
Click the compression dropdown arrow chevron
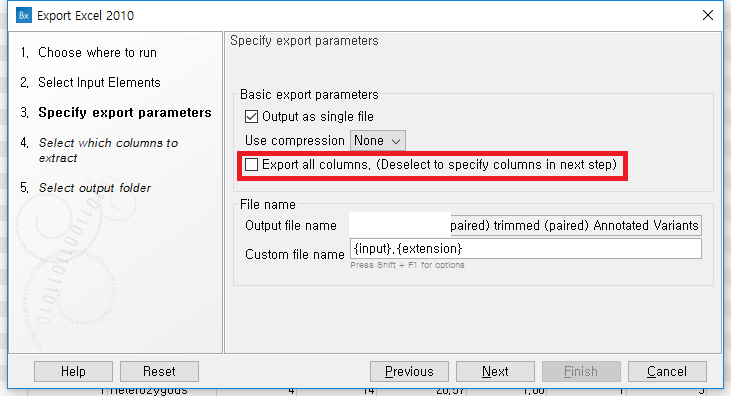coord(396,141)
